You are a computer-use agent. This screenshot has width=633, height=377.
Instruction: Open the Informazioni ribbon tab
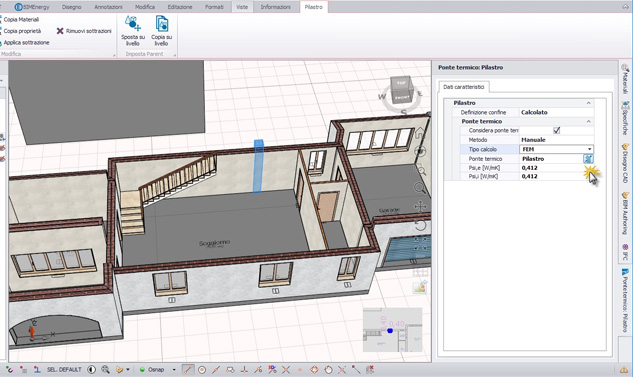(x=275, y=7)
